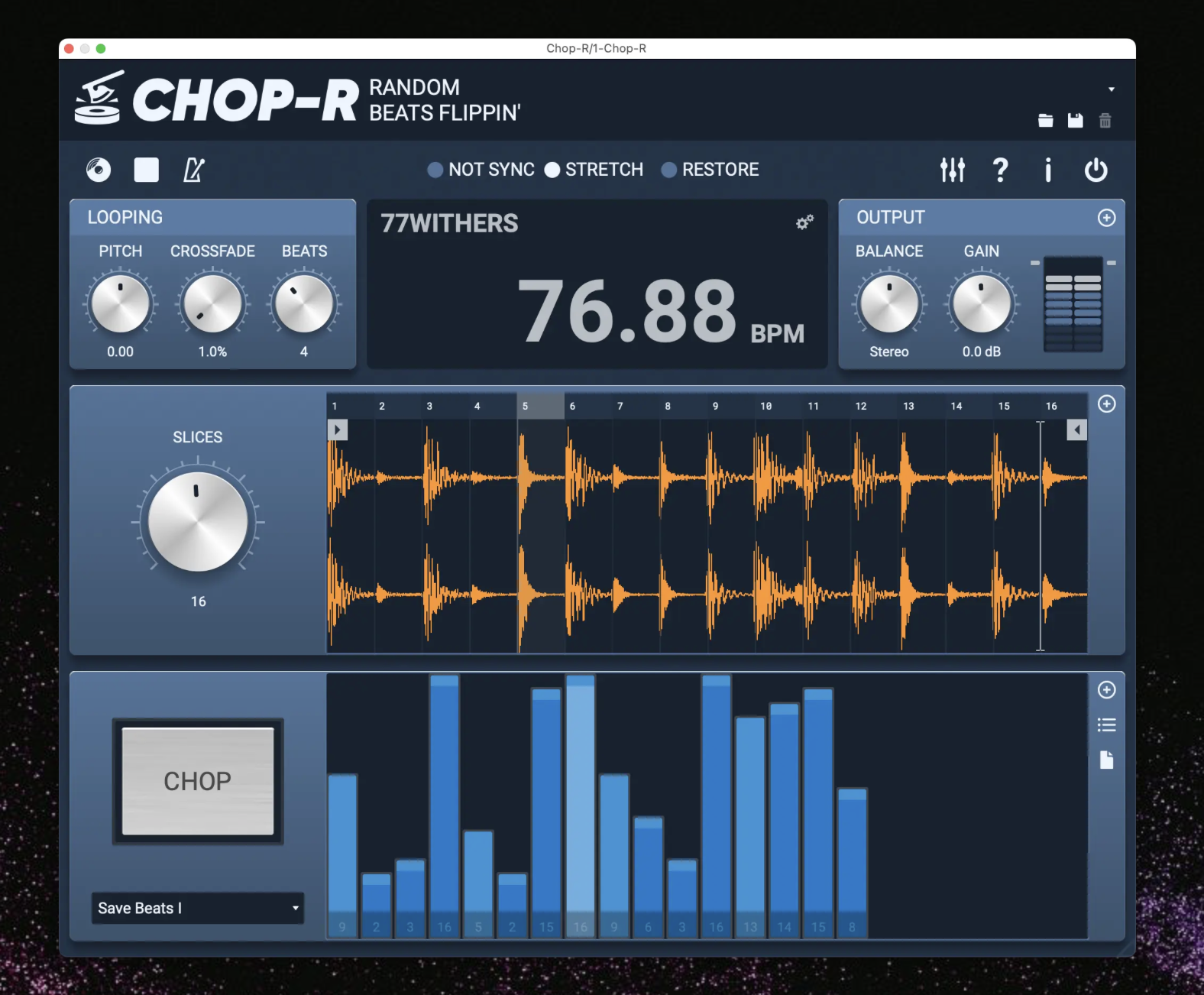Select slice 9 in the waveform ruler
Screen dimensions: 1204x995
(731, 406)
